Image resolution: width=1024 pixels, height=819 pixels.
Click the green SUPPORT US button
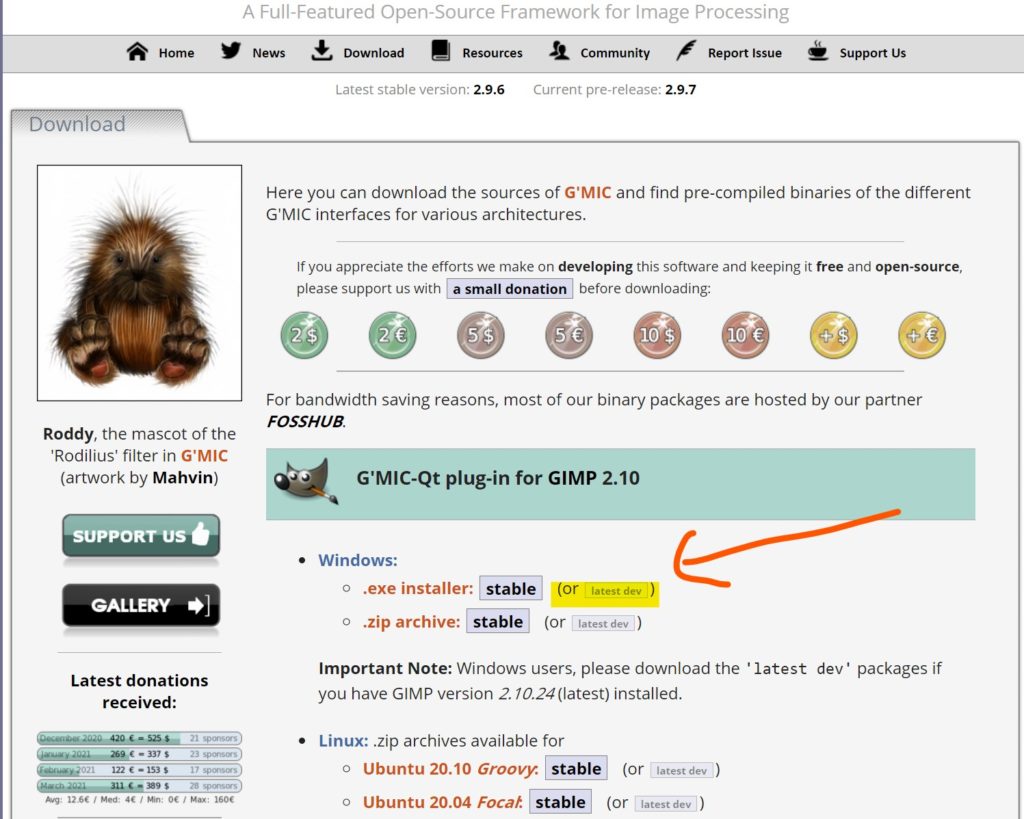click(x=141, y=536)
